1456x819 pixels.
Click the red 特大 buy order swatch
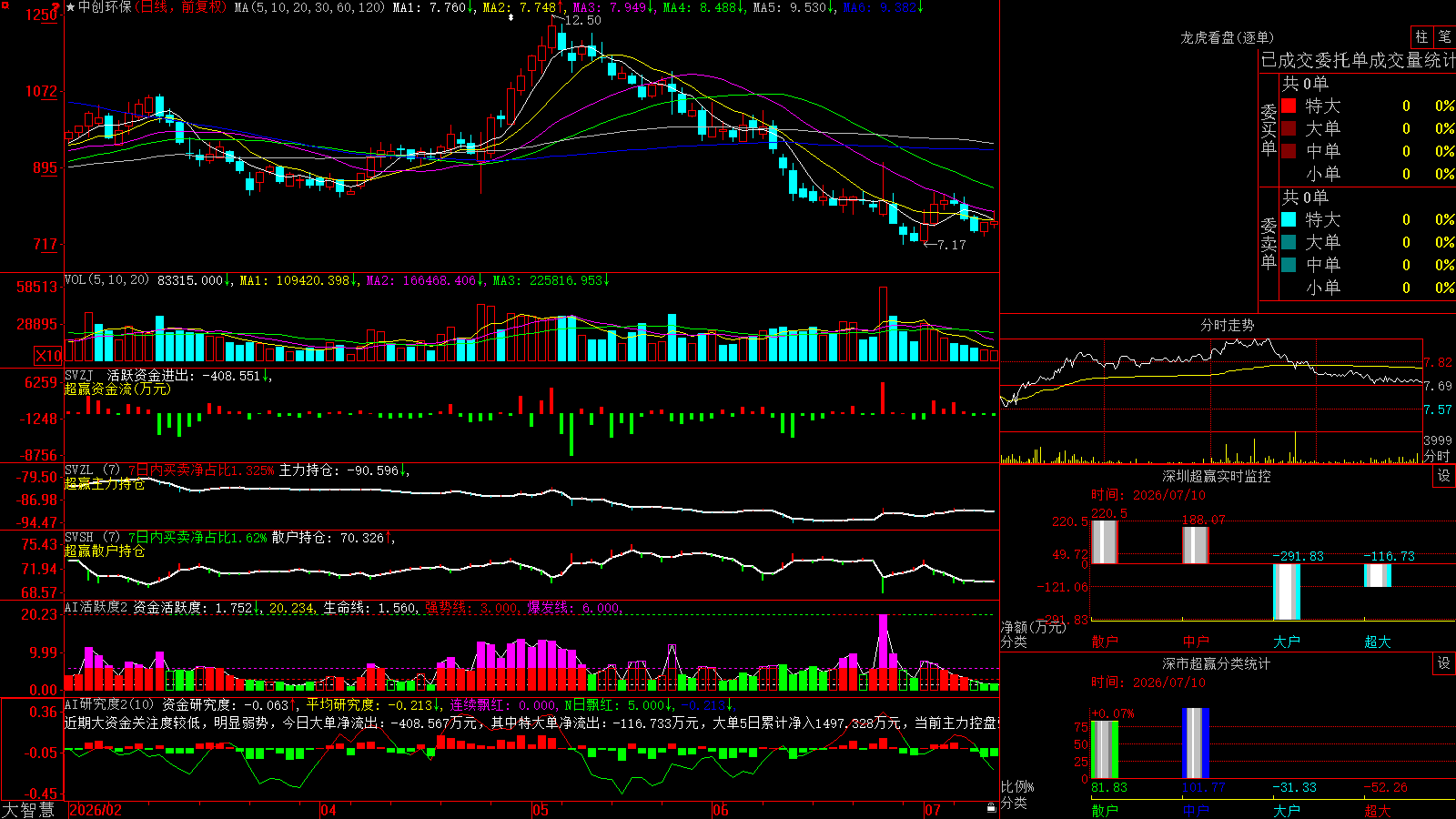tap(1289, 106)
